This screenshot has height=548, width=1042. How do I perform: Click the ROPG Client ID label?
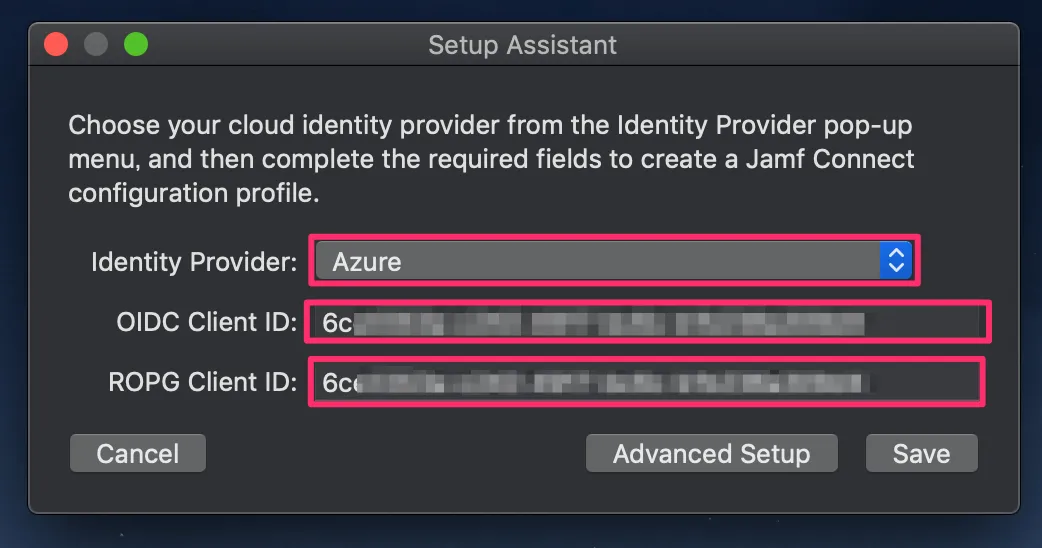pos(203,383)
